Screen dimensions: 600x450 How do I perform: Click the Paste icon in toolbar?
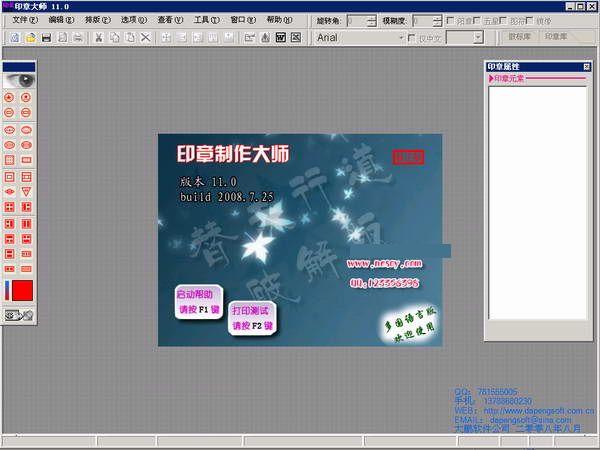click(x=130, y=38)
